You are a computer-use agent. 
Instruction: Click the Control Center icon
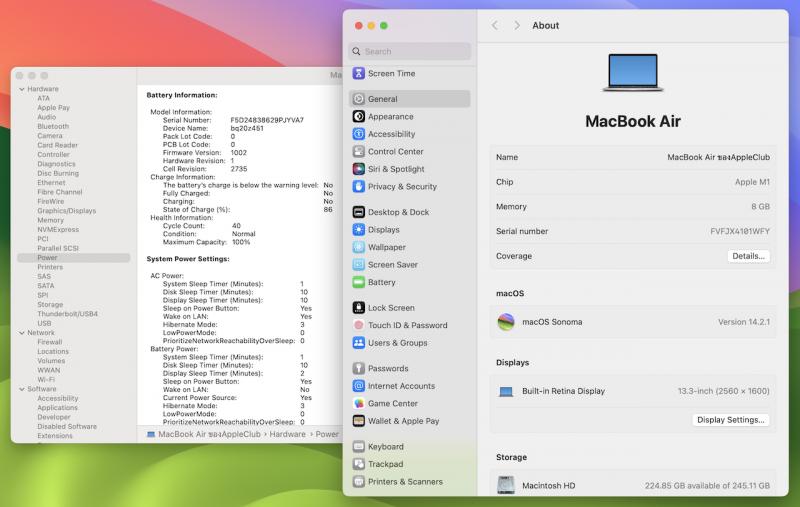[359, 152]
